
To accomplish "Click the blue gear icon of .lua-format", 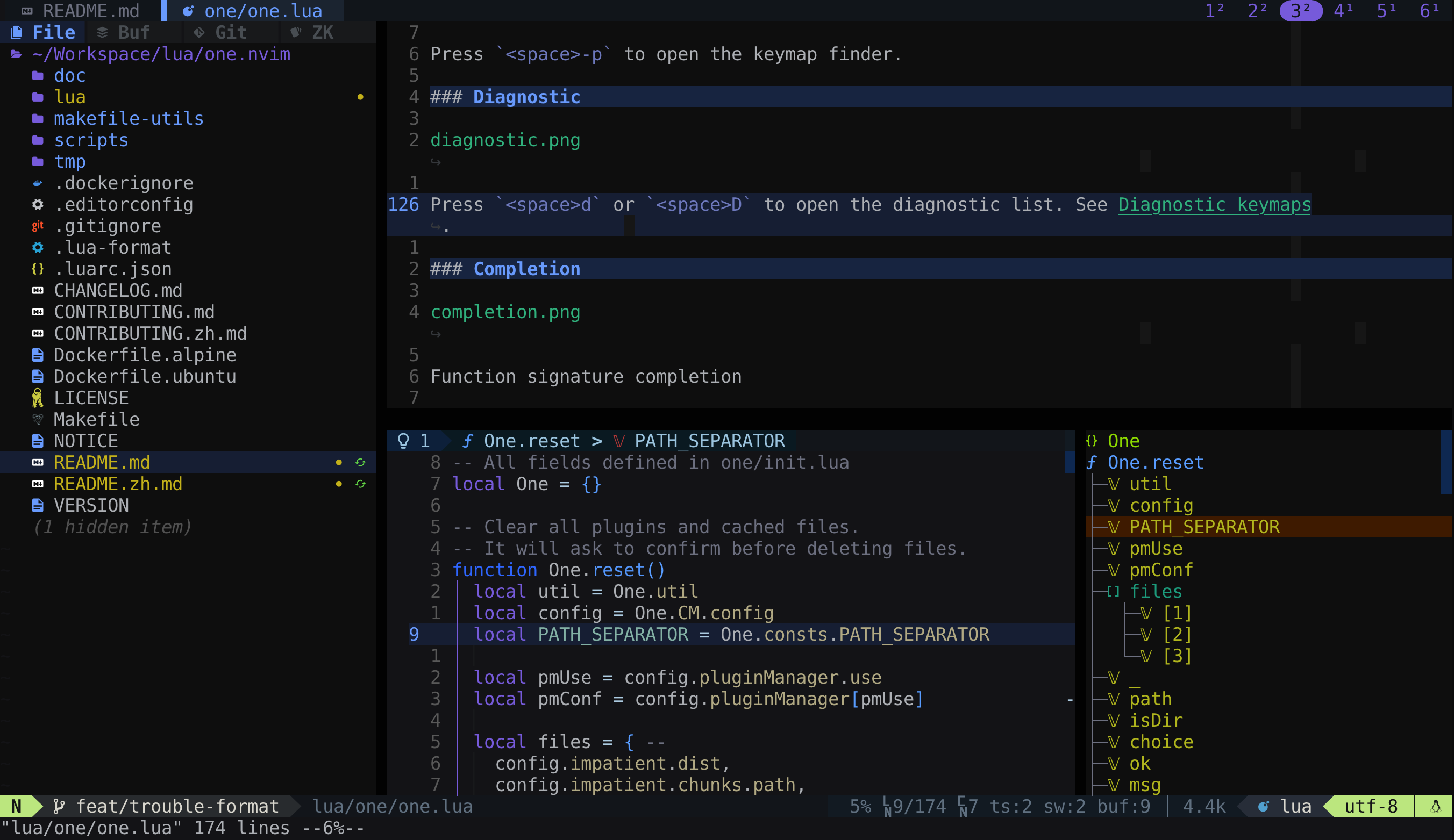I will click(38, 247).
